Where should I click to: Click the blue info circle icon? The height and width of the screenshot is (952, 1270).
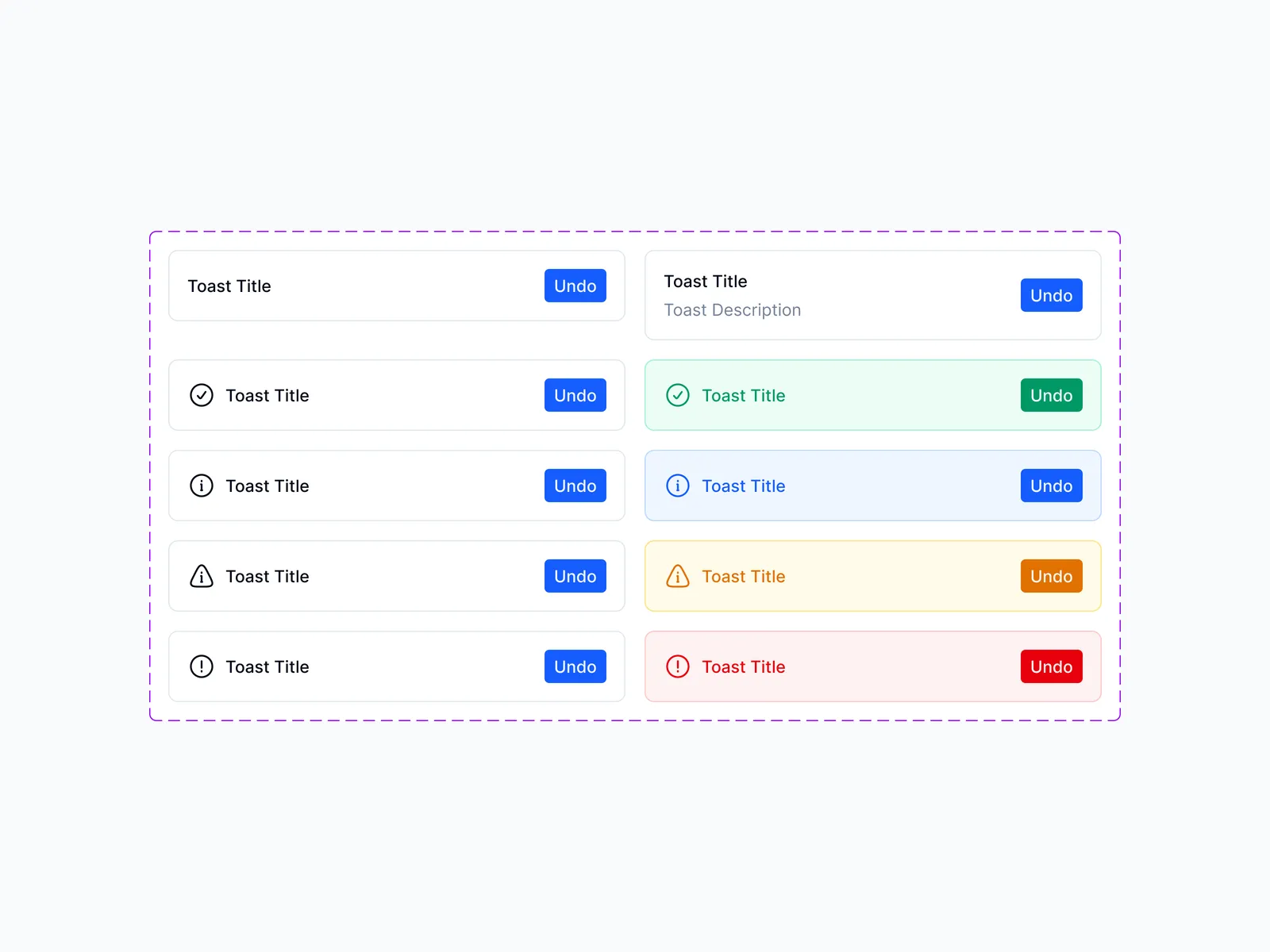678,486
